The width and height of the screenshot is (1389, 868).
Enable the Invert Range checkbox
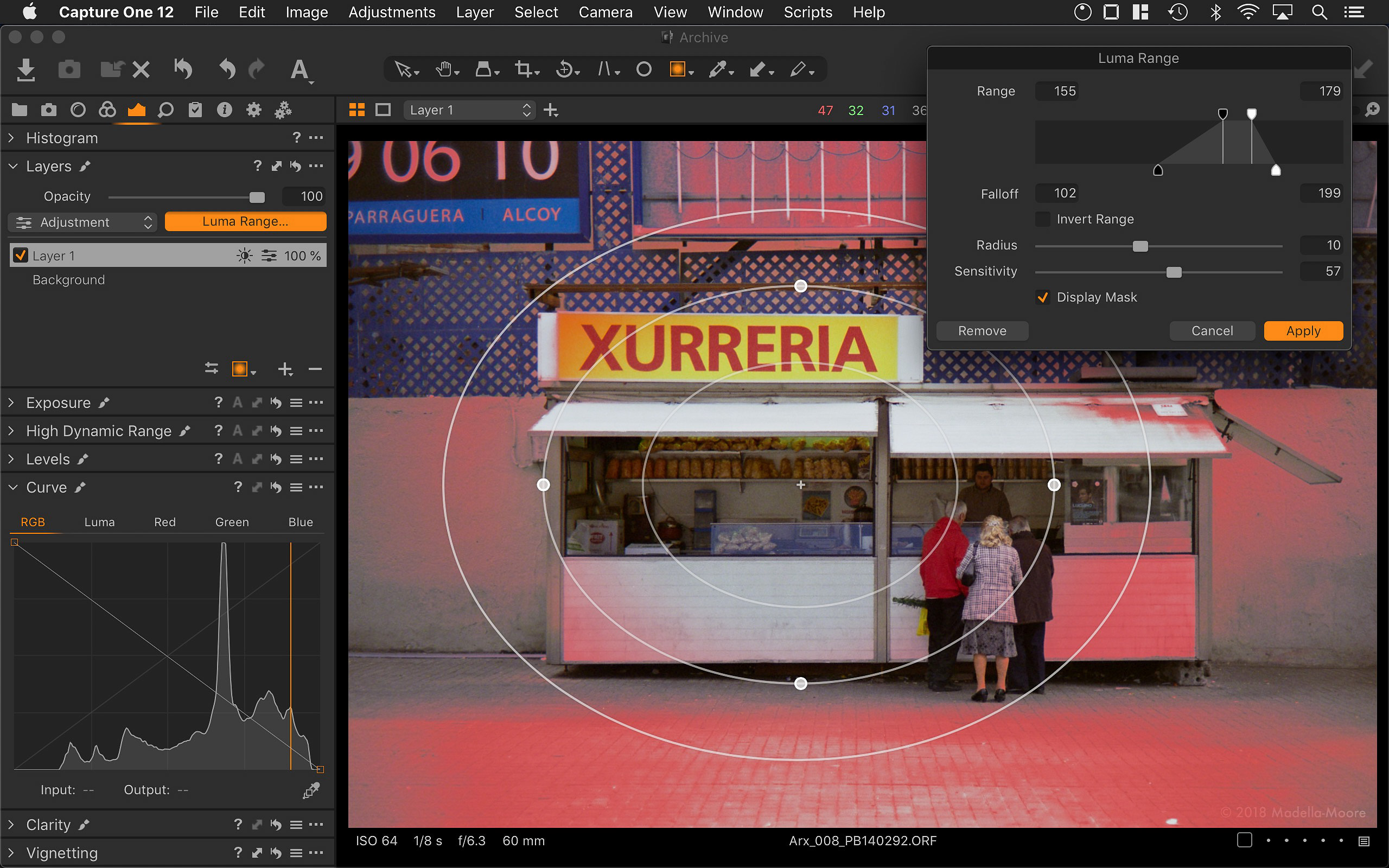(x=1043, y=219)
